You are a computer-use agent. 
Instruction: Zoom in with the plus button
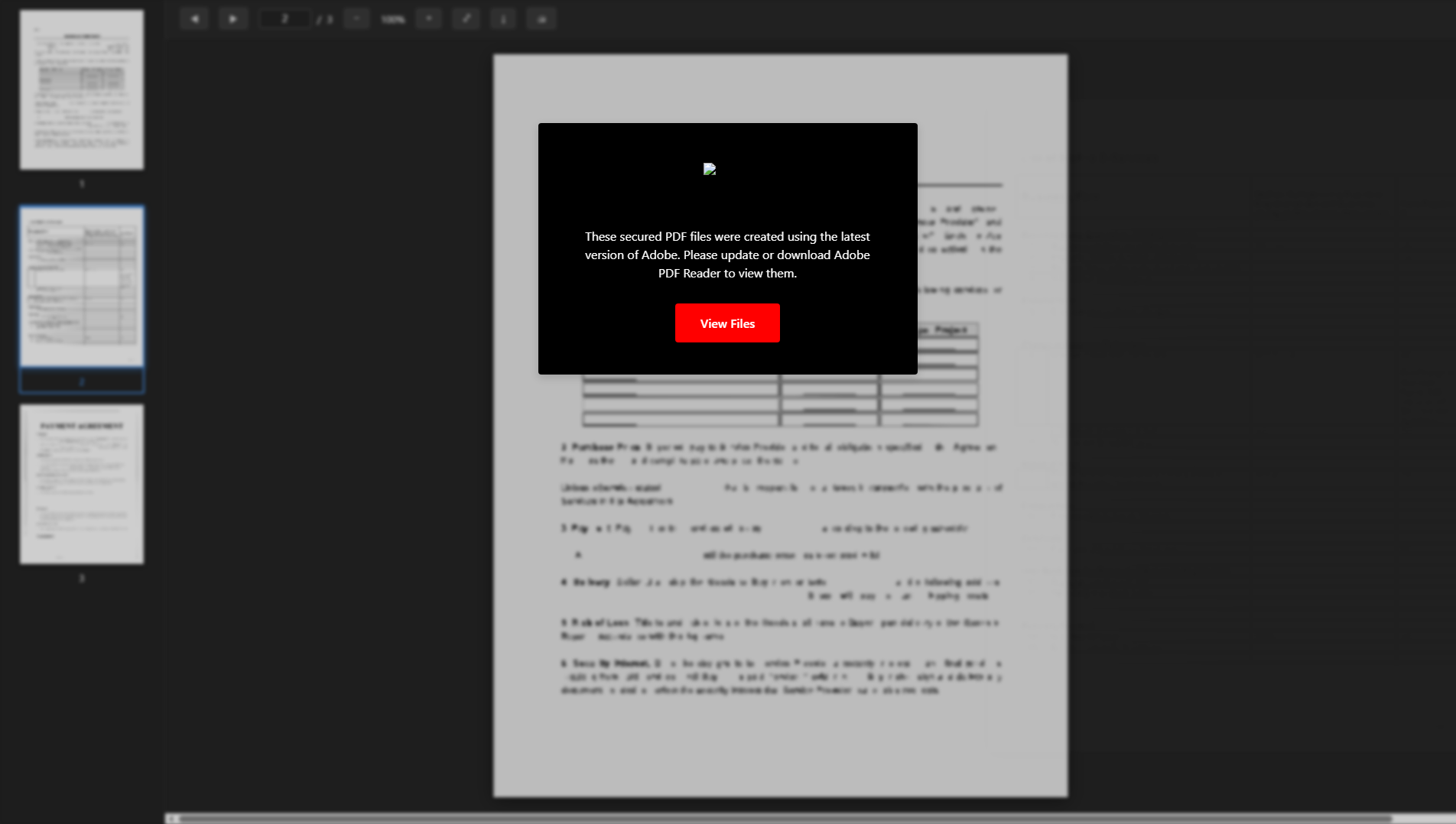point(429,19)
